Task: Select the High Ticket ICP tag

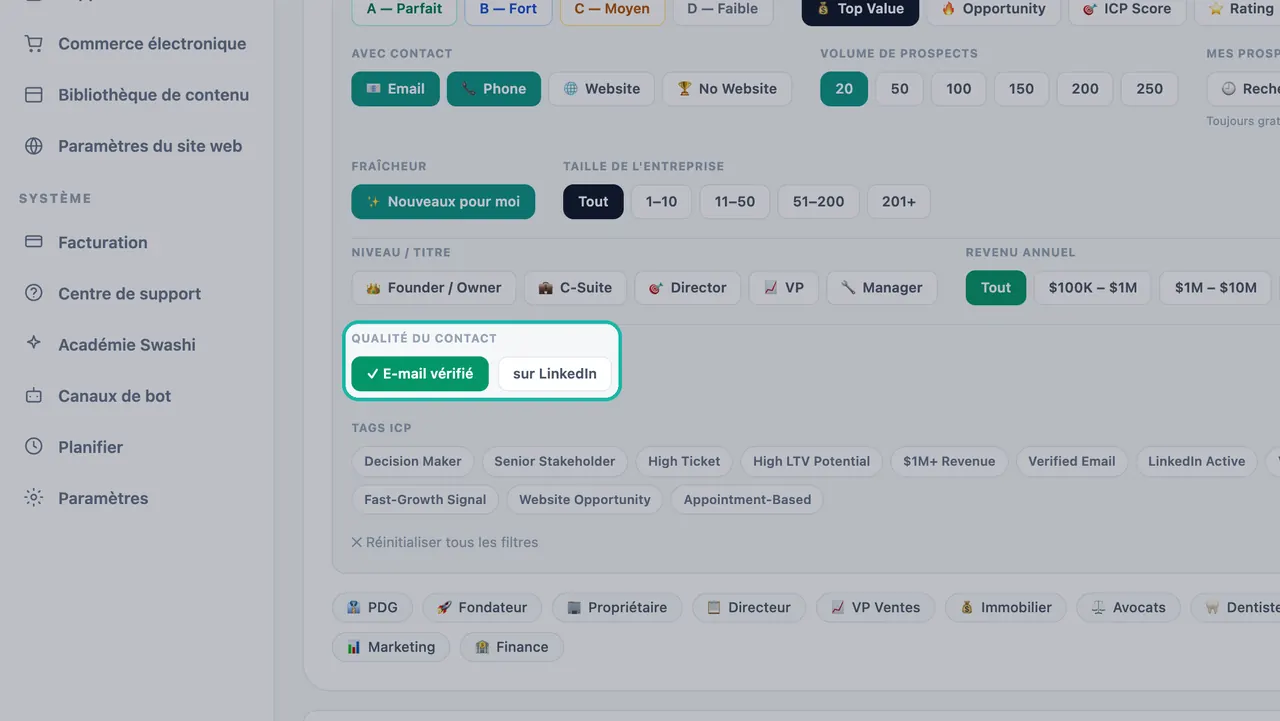Action: [684, 462]
